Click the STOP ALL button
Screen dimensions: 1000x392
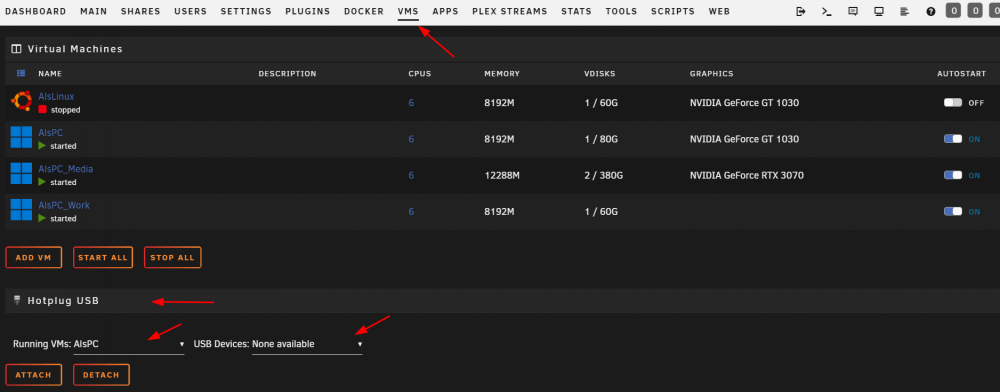click(172, 258)
